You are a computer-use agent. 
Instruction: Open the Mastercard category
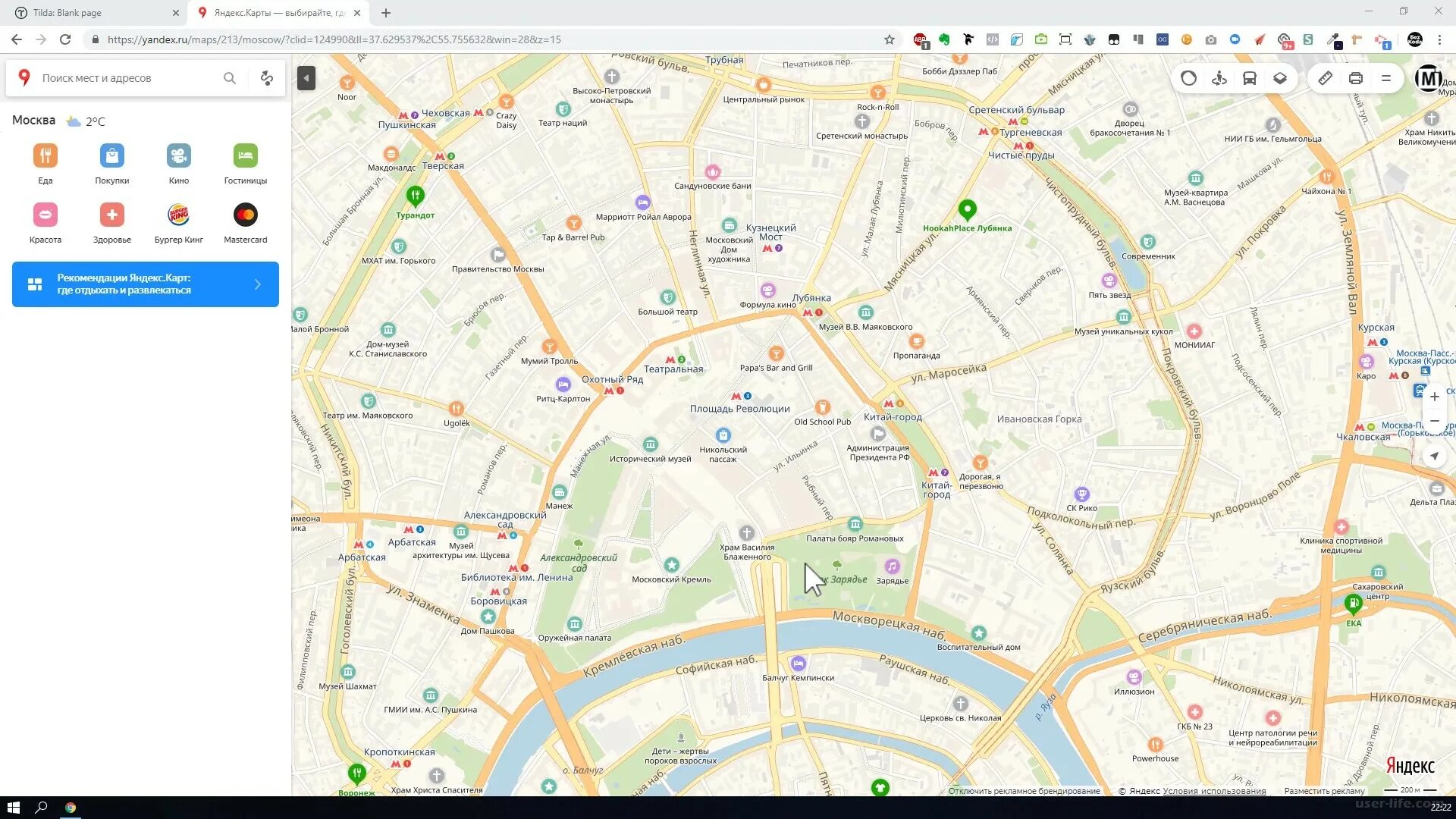click(246, 223)
